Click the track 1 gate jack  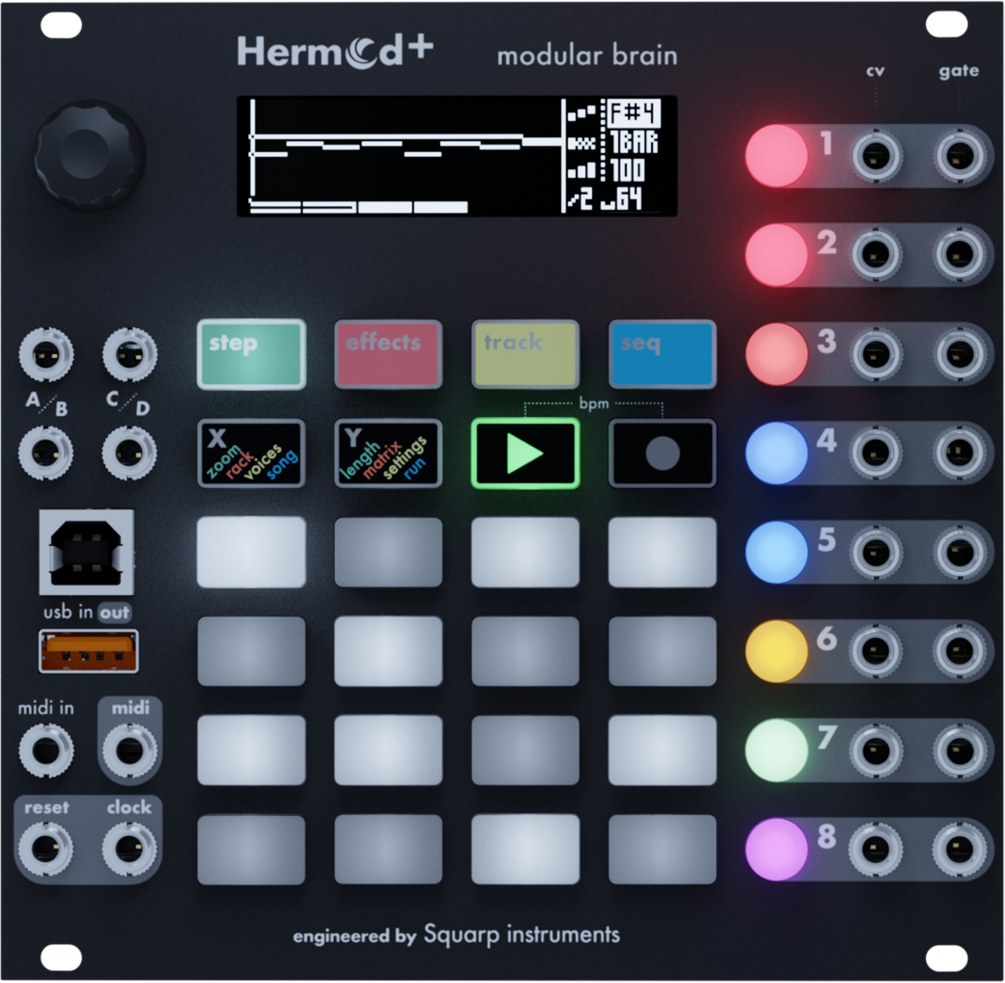pyautogui.click(x=959, y=156)
